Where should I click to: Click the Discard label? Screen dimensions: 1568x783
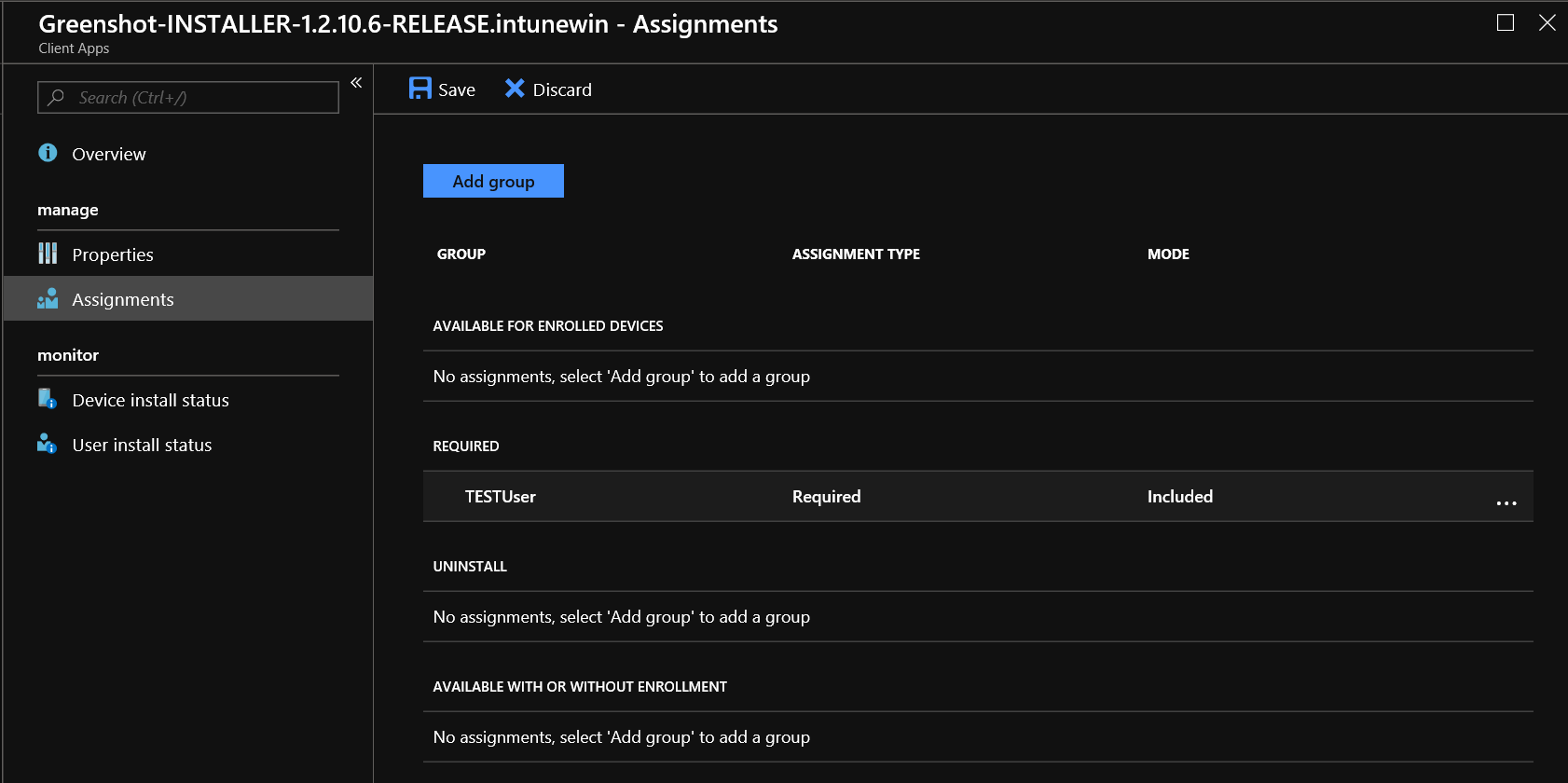point(562,89)
